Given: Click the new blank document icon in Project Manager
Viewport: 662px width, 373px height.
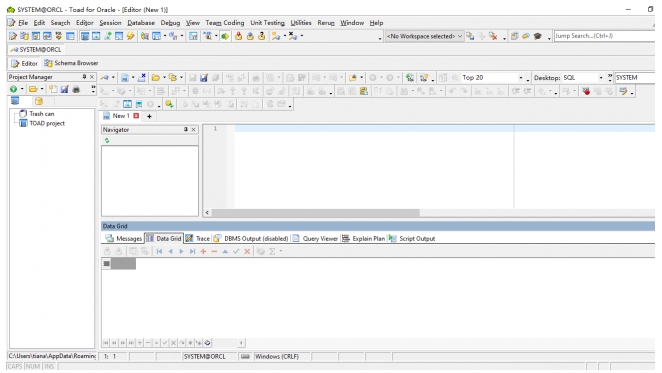Looking at the screenshot, I should pos(53,89).
